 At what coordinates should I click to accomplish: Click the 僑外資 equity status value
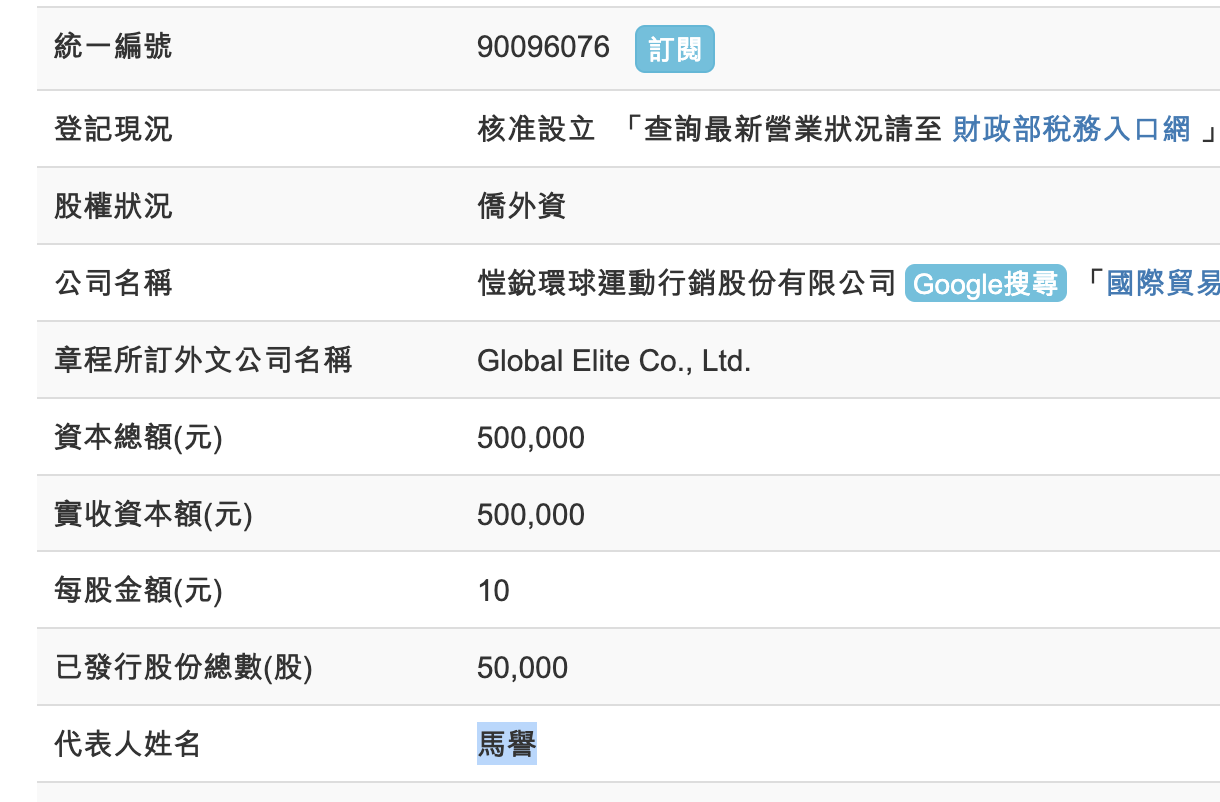click(522, 206)
